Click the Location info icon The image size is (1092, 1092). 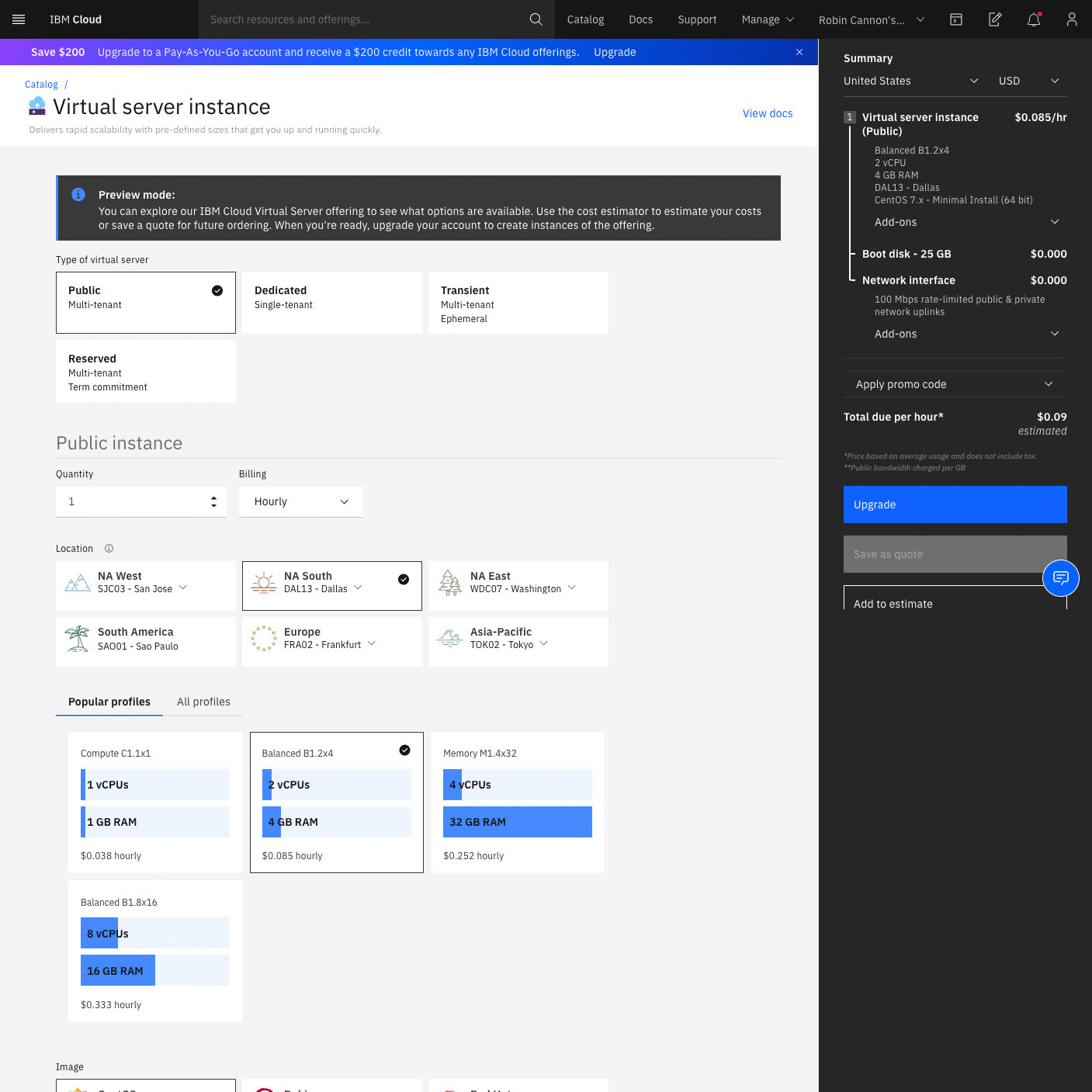click(109, 549)
